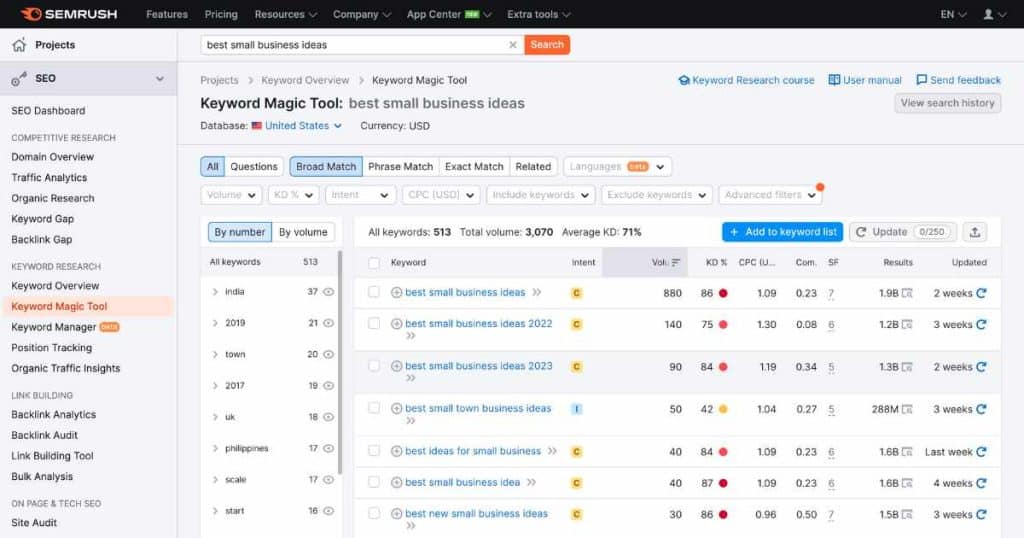Add 'best small business idea' via plus icon
Viewport: 1024px width, 538px height.
396,483
